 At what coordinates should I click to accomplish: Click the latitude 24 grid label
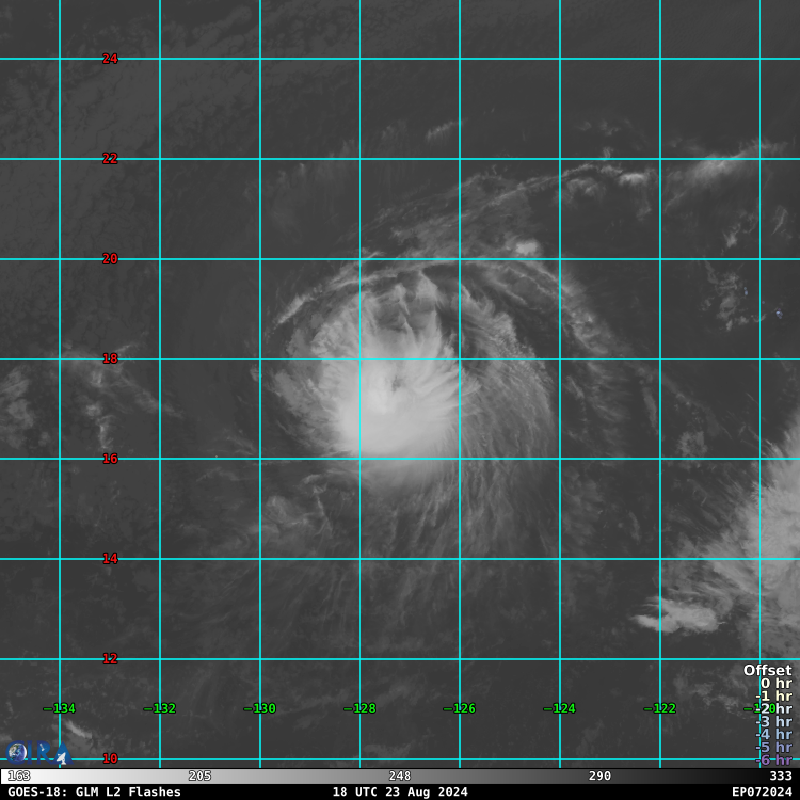tap(110, 59)
